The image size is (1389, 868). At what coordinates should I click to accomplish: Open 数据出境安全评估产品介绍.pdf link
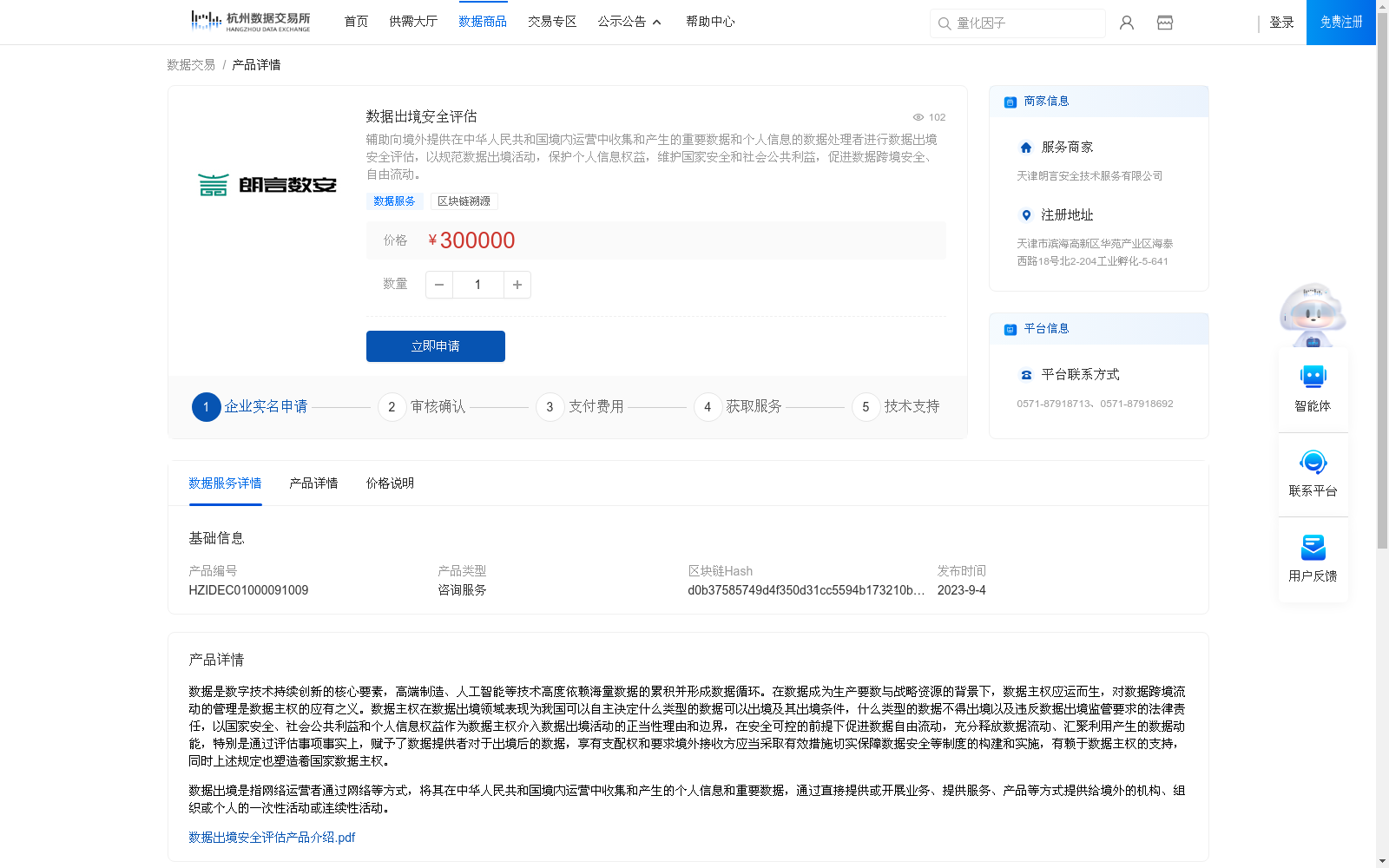coord(272,838)
